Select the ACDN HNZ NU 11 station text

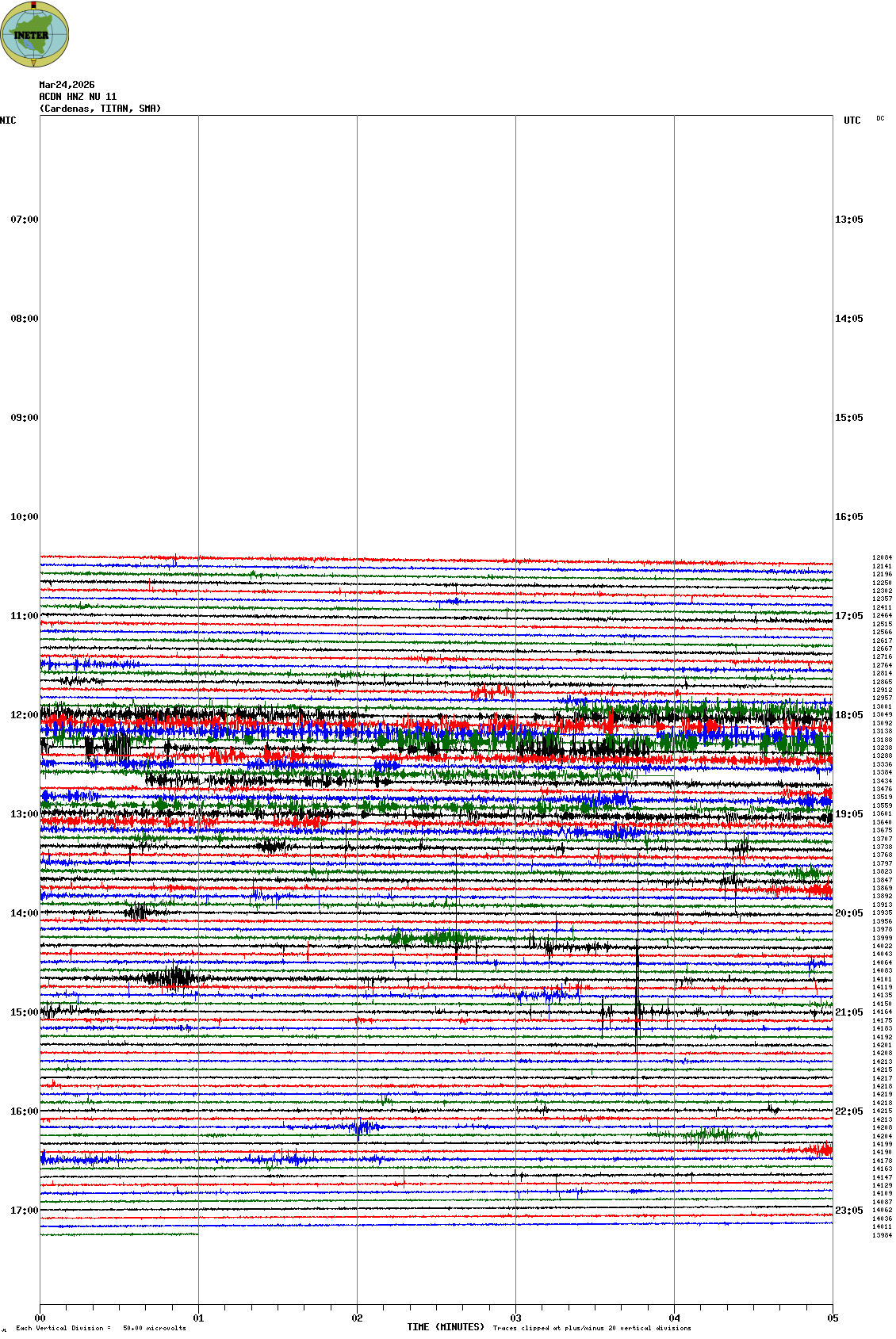[78, 97]
